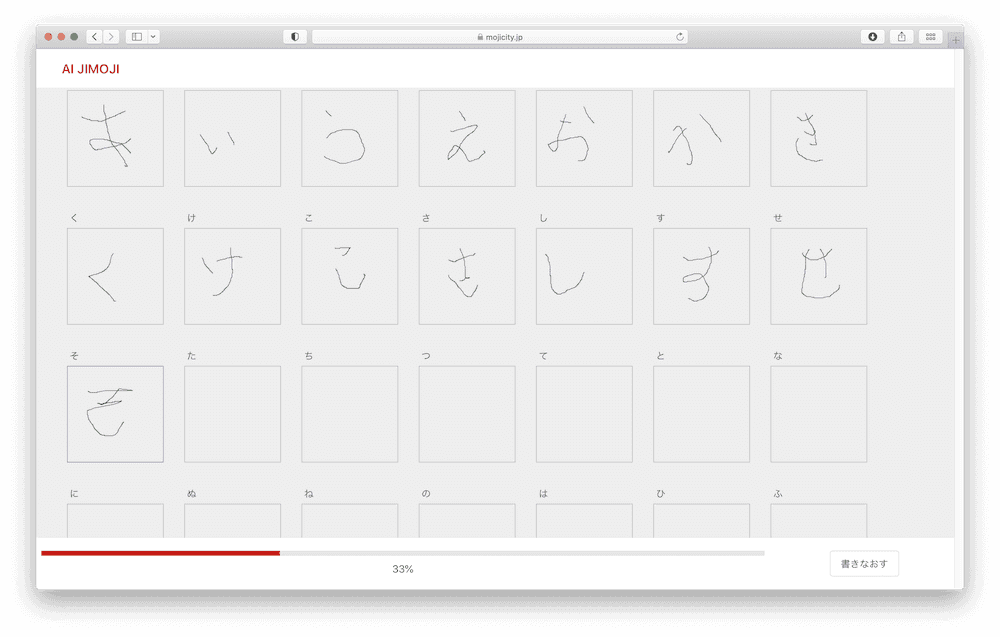Image resolution: width=1000 pixels, height=637 pixels.
Task: Select the drawing box labeled さ
Action: (467, 277)
